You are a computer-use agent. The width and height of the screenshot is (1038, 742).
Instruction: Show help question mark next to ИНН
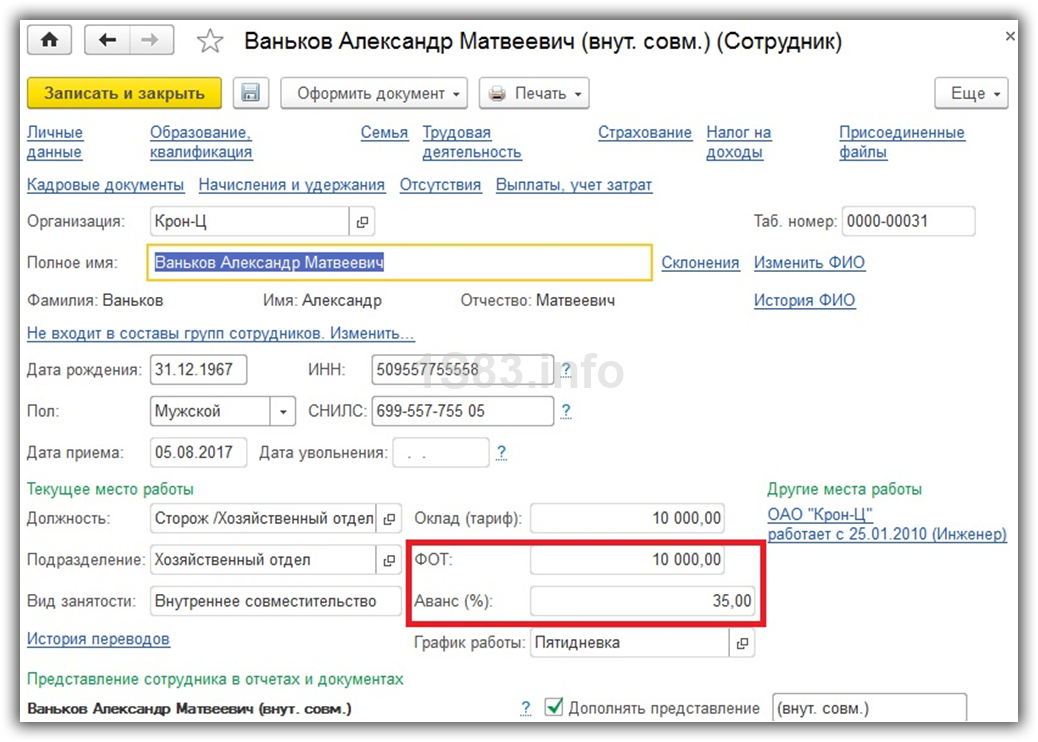(x=566, y=369)
